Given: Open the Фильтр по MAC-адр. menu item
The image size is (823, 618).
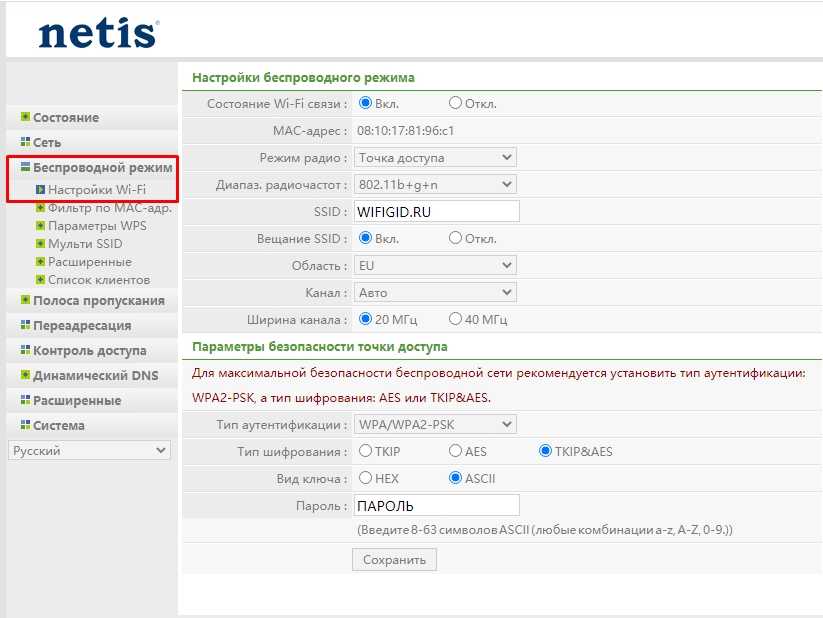Looking at the screenshot, I should 109,208.
